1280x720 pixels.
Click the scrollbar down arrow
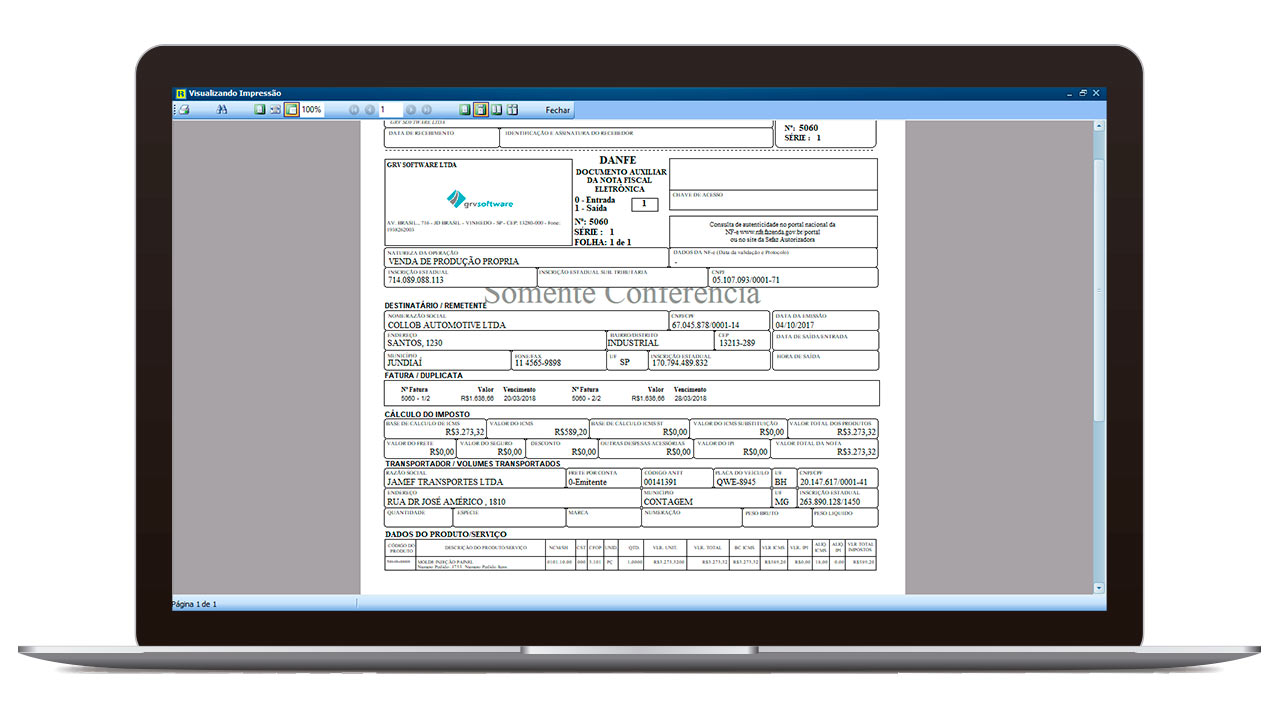tap(1099, 588)
